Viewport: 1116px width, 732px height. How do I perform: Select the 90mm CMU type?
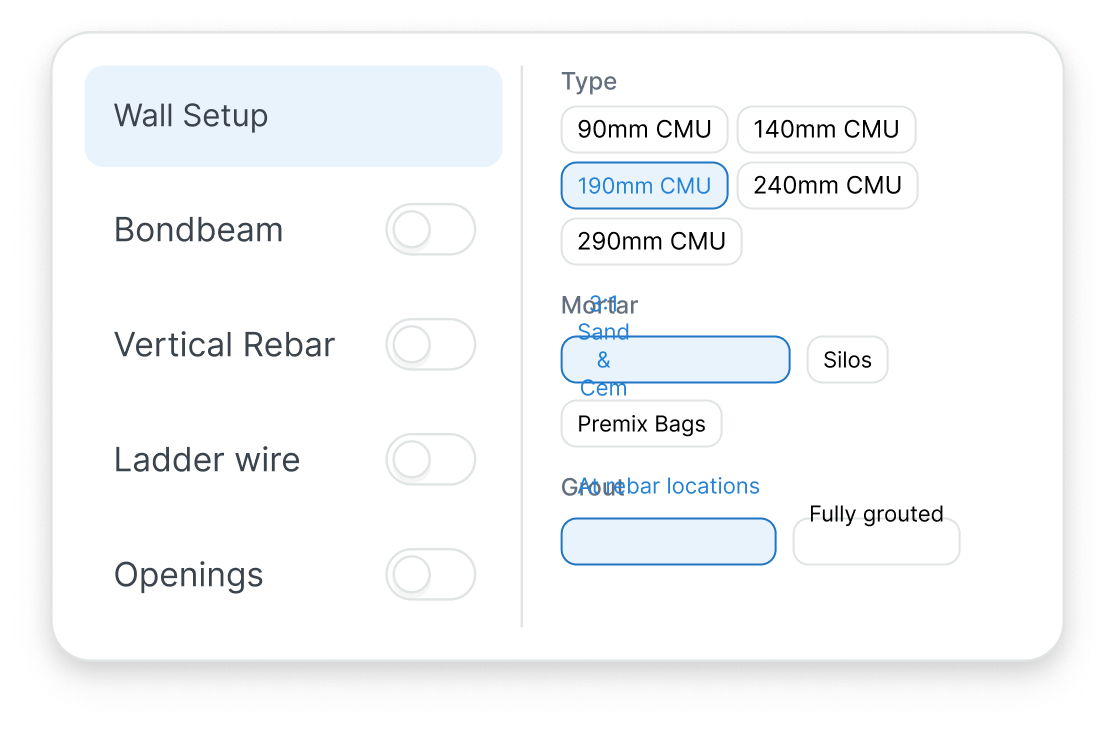[644, 129]
